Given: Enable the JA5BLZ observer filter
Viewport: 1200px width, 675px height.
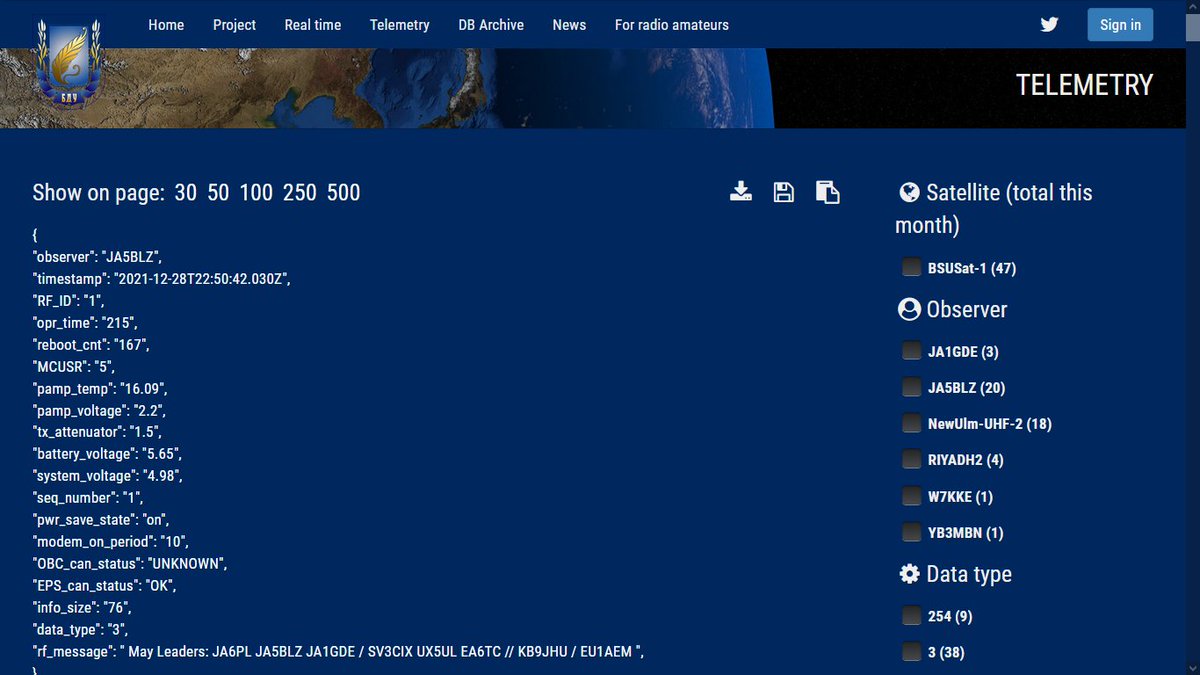Looking at the screenshot, I should click(x=911, y=387).
